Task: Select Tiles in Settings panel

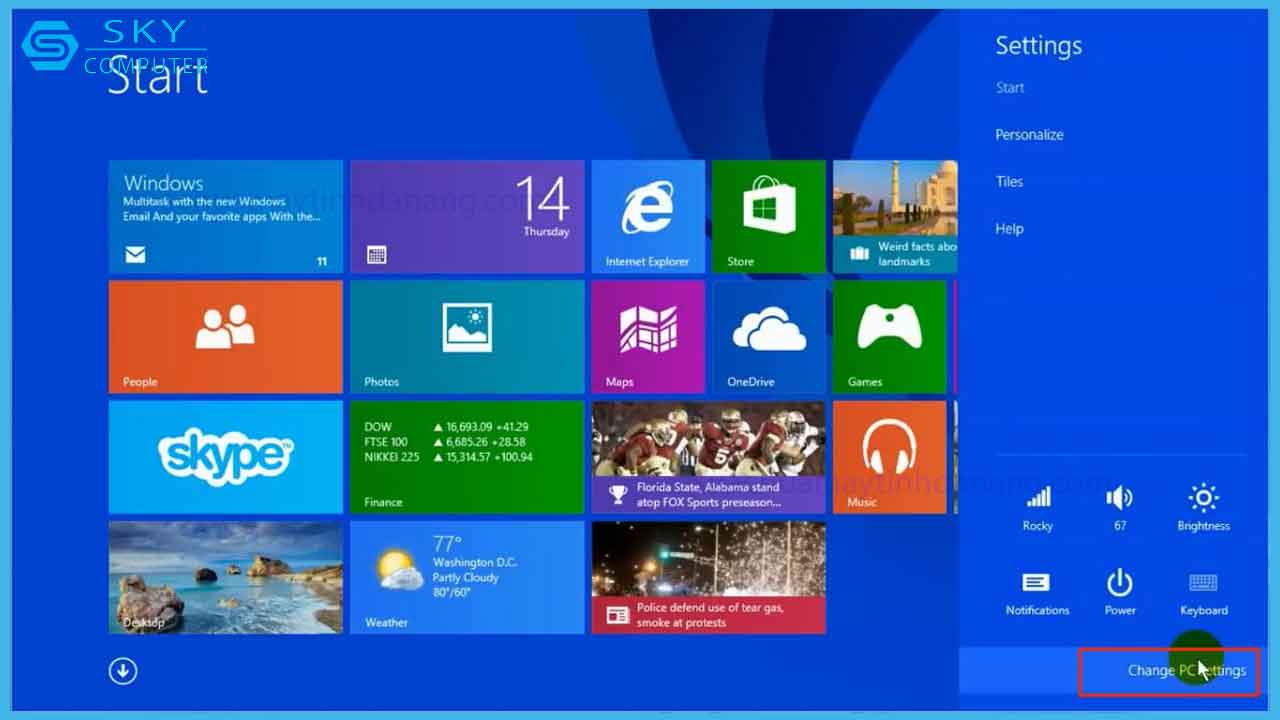Action: click(x=1009, y=182)
